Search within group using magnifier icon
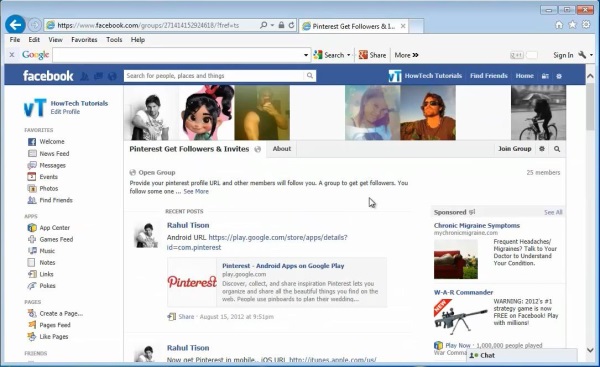 click(557, 149)
